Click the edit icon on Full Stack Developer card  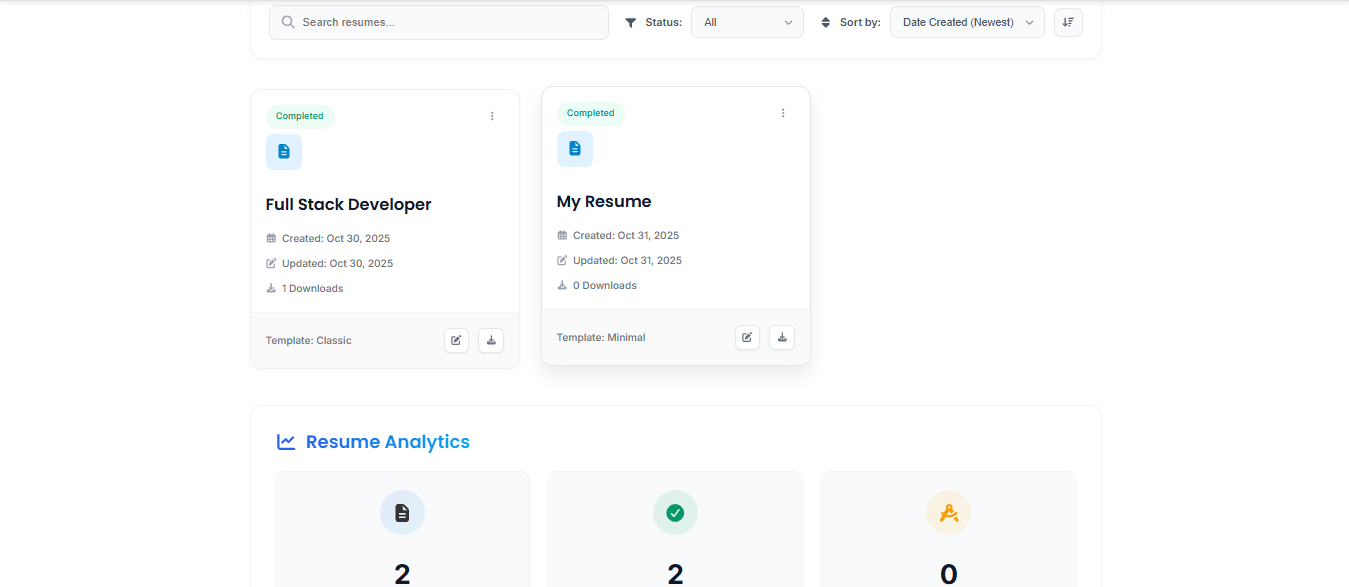point(457,340)
